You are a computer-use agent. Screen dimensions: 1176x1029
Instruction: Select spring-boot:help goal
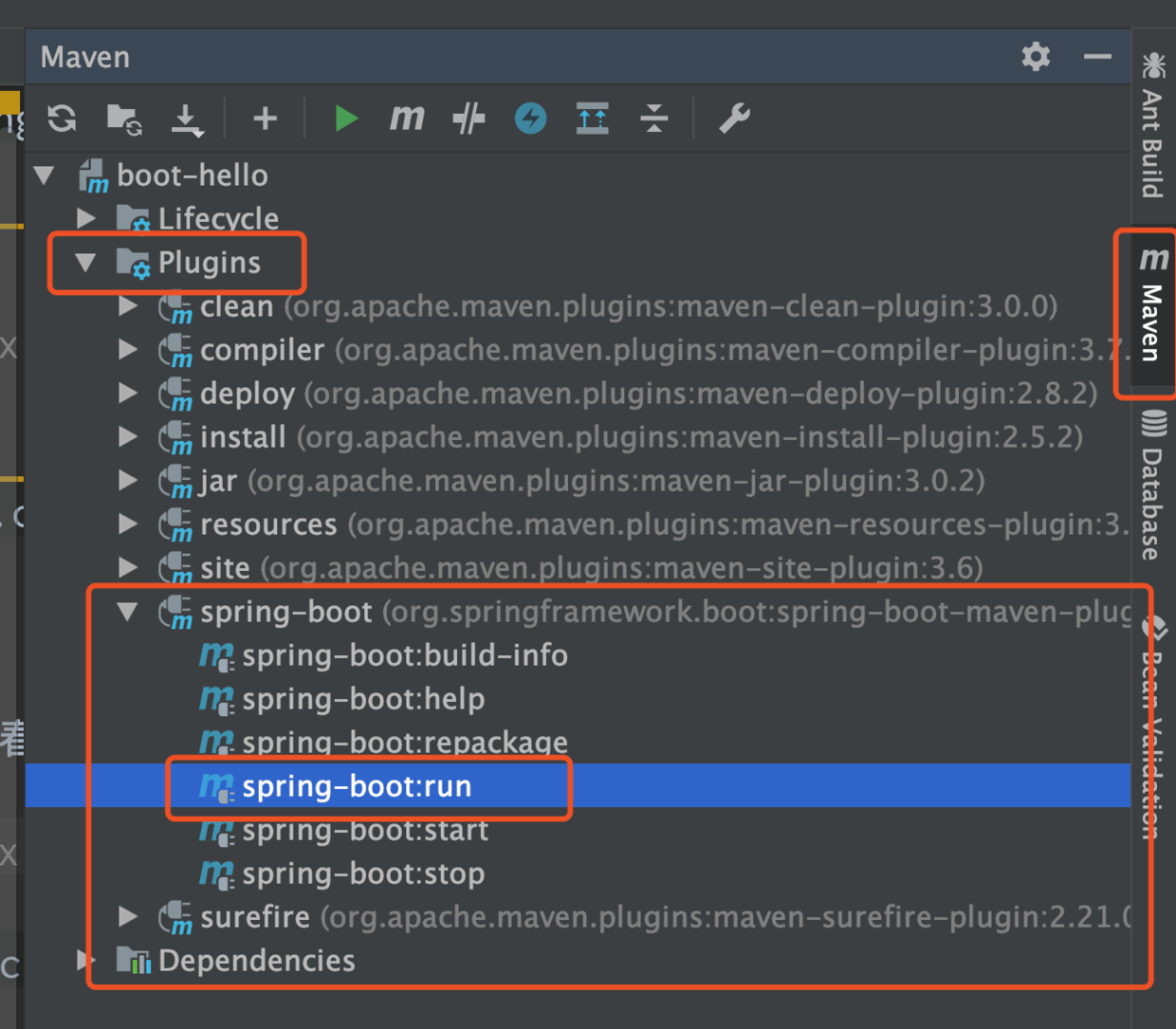pos(363,699)
